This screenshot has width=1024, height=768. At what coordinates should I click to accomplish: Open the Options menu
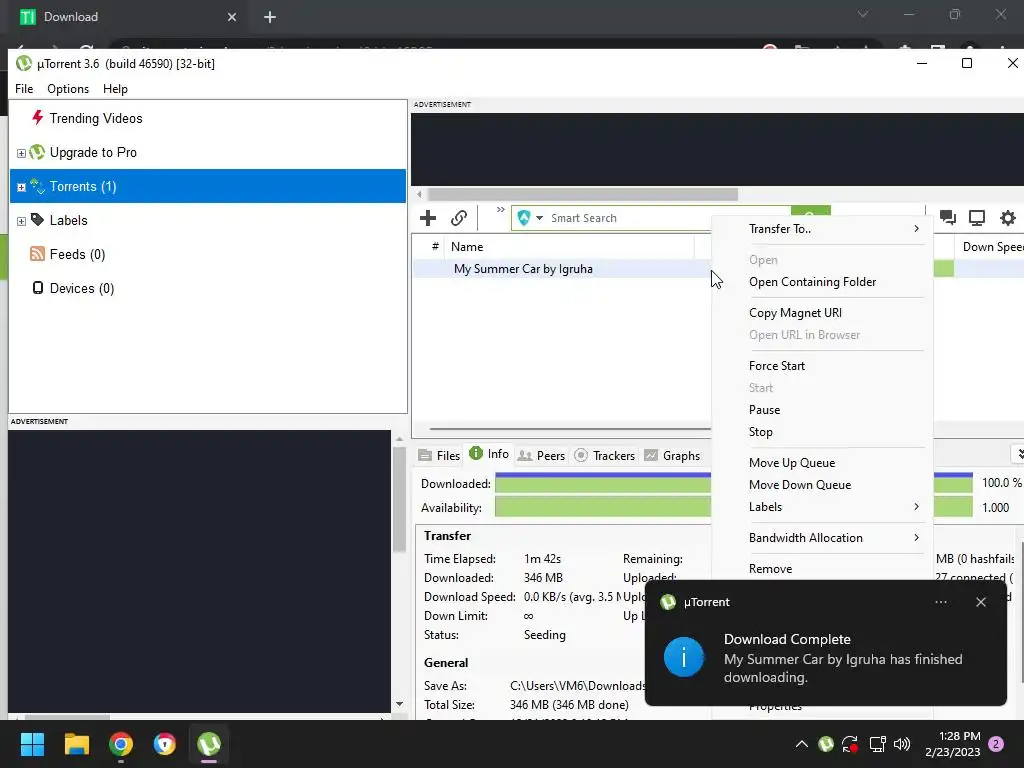68,89
